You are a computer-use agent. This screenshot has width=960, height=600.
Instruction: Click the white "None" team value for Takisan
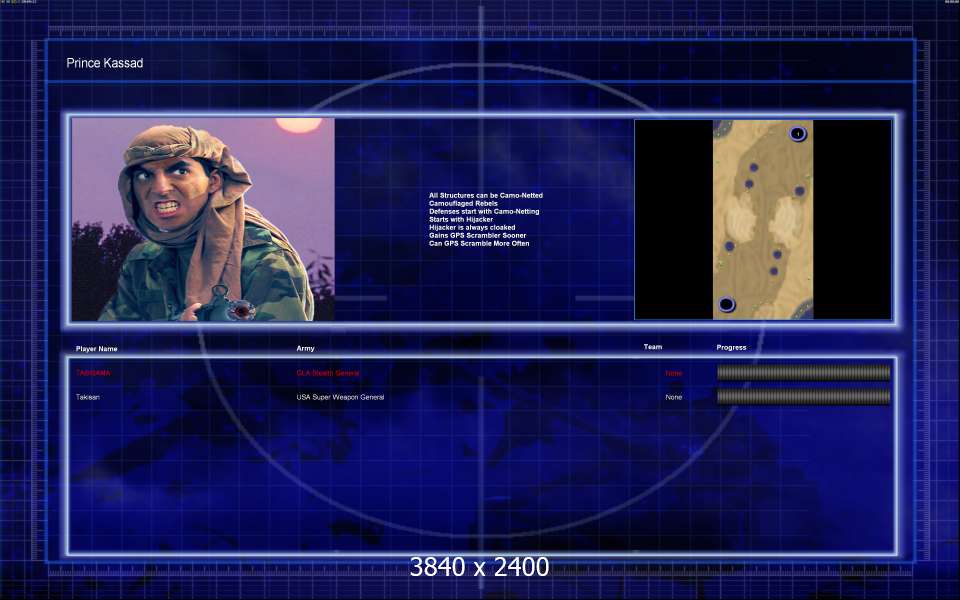point(673,397)
